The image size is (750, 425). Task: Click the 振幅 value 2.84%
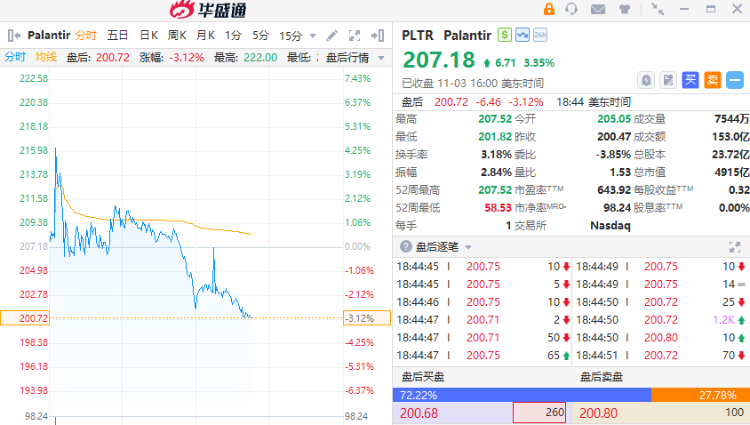[x=496, y=172]
